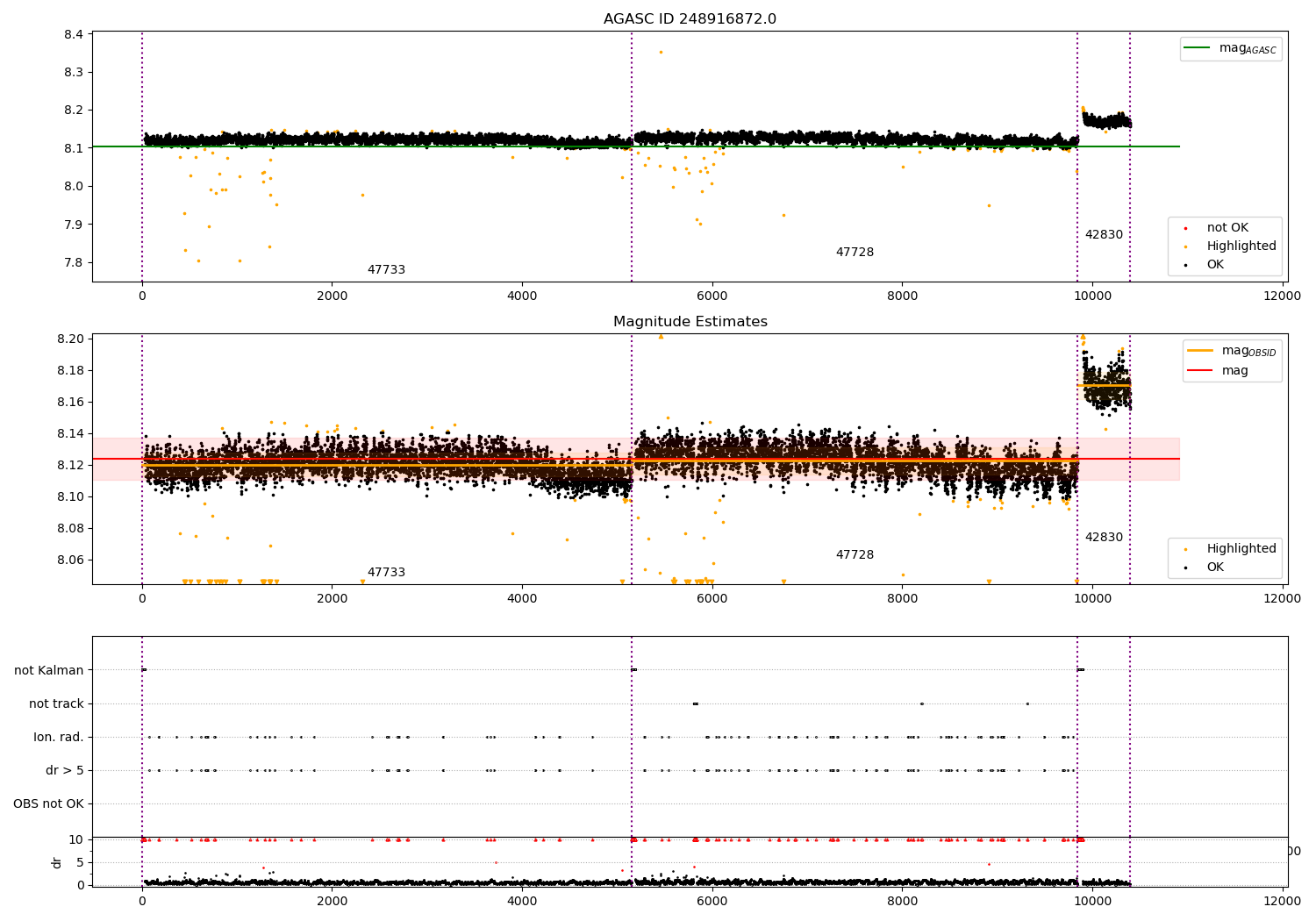Click the 8.20 y-tick in middle plot
Screen dimensions: 1316x921
(70, 339)
